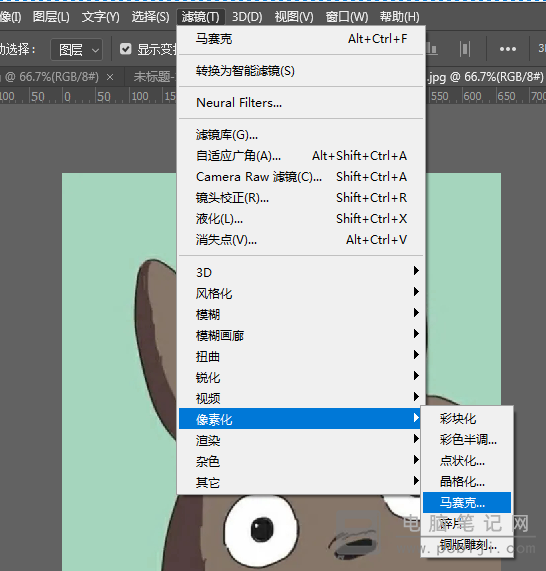Switch to the 未标题 document tab

tap(155, 77)
